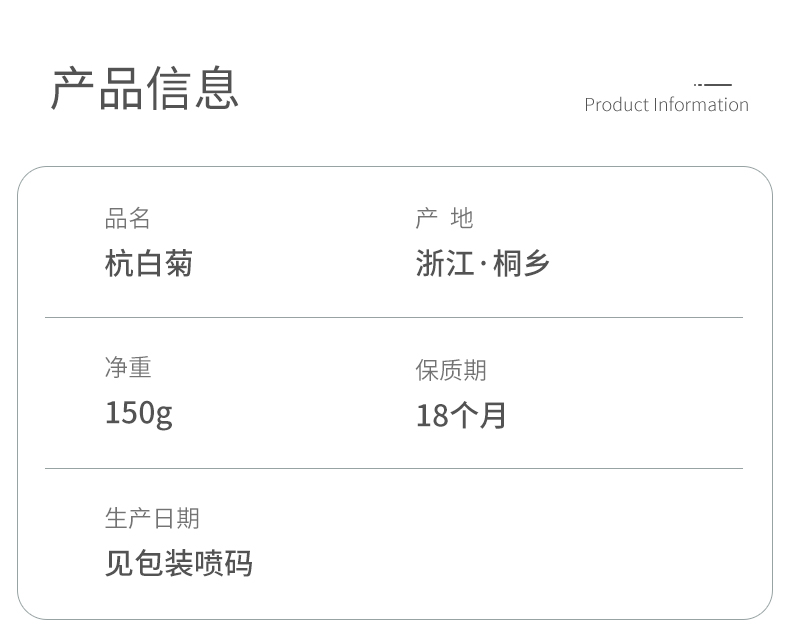This screenshot has width=790, height=644.
Task: Click the divider line below 杭白菊
Action: click(394, 317)
